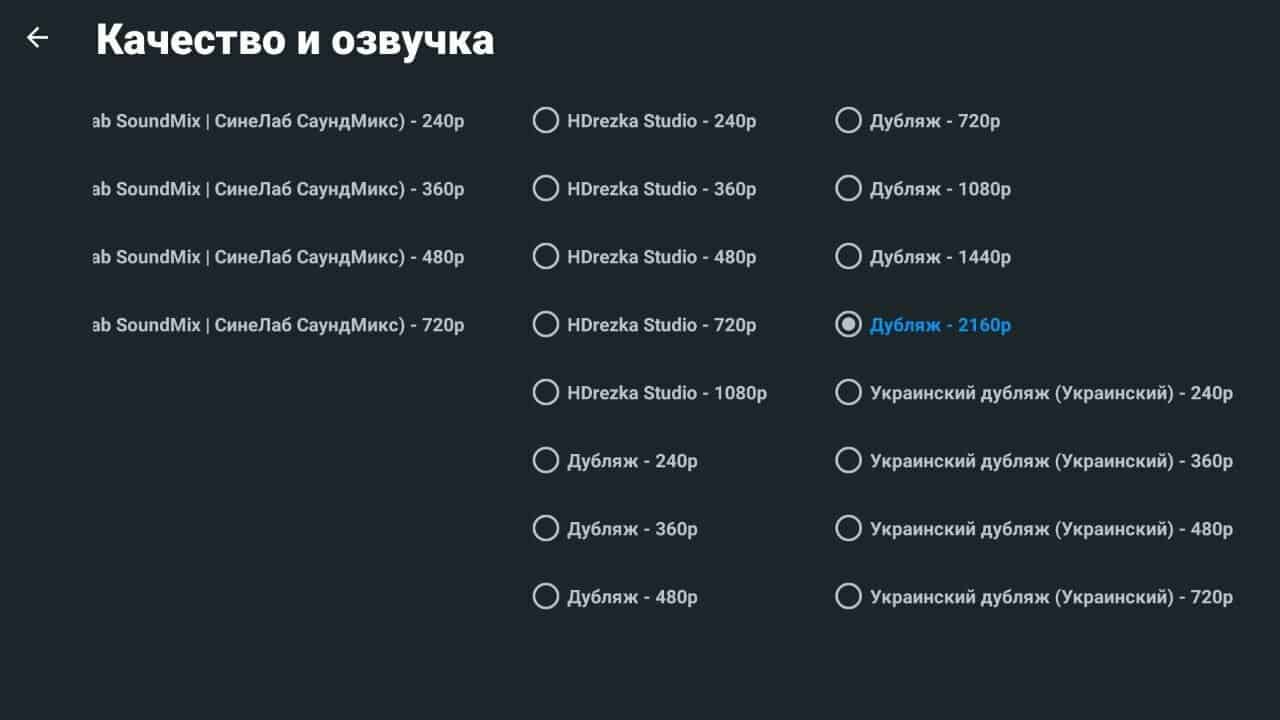Select СинеЛаб СаундМикс - 480p item
The height and width of the screenshot is (720, 1280).
click(x=278, y=257)
